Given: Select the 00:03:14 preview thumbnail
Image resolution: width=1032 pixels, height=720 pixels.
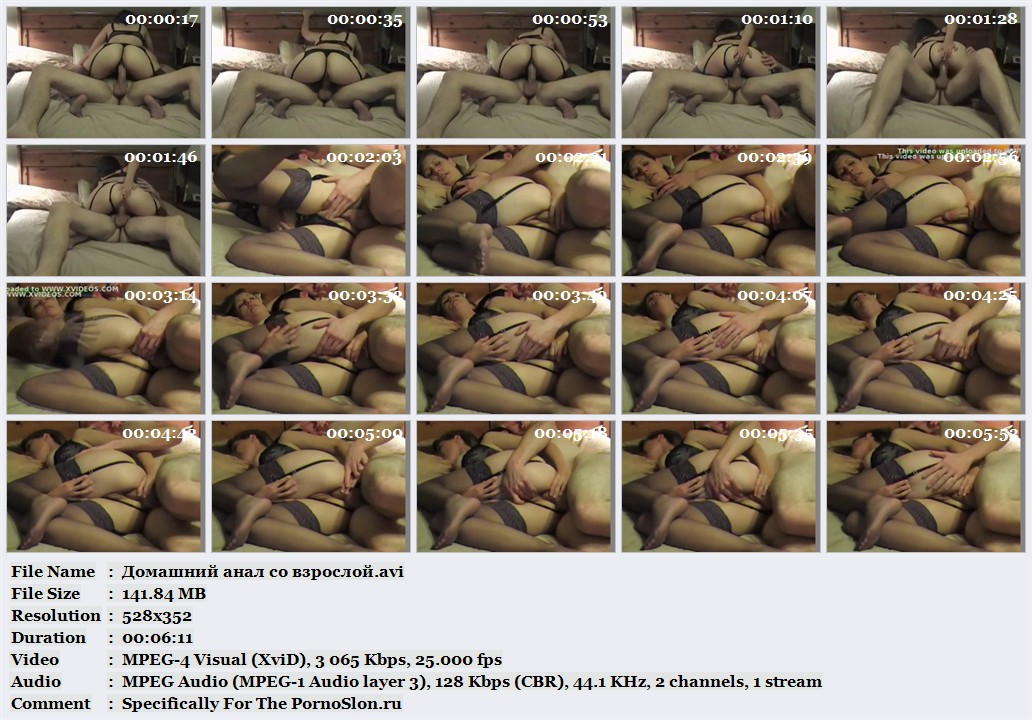Looking at the screenshot, I should tap(106, 348).
